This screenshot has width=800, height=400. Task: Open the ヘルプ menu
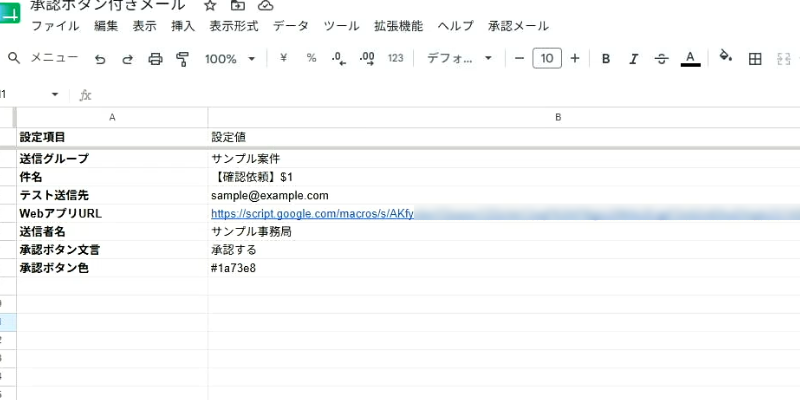(x=456, y=26)
